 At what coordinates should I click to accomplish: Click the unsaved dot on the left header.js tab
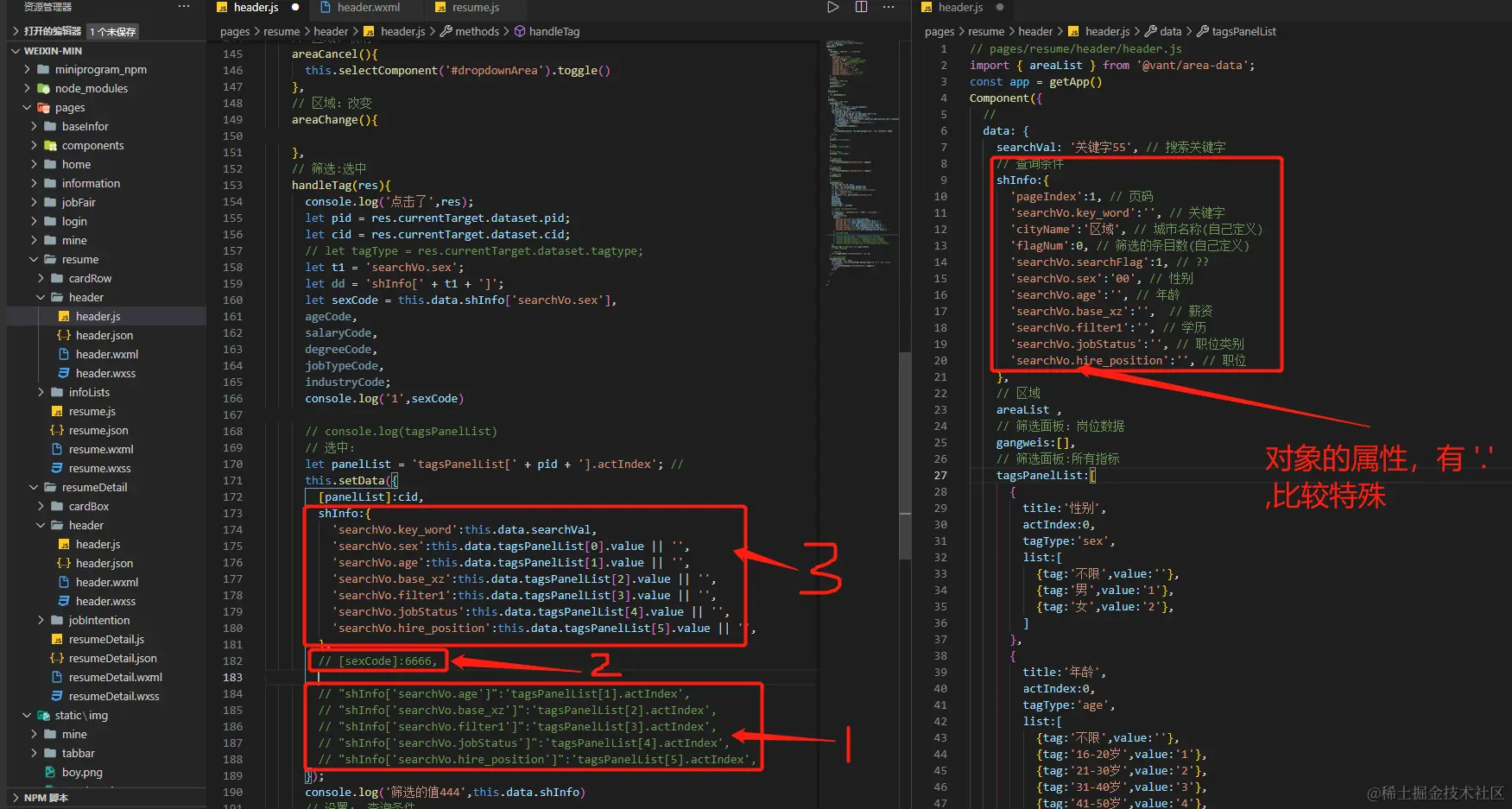295,7
